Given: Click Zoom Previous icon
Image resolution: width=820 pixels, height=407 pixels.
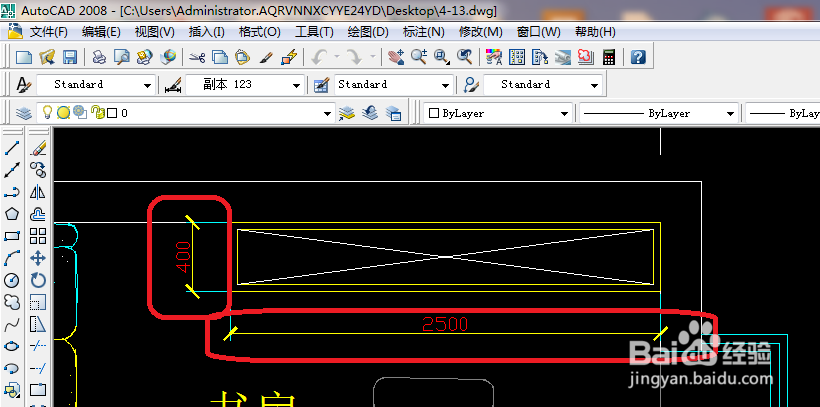Looking at the screenshot, I should (465, 57).
